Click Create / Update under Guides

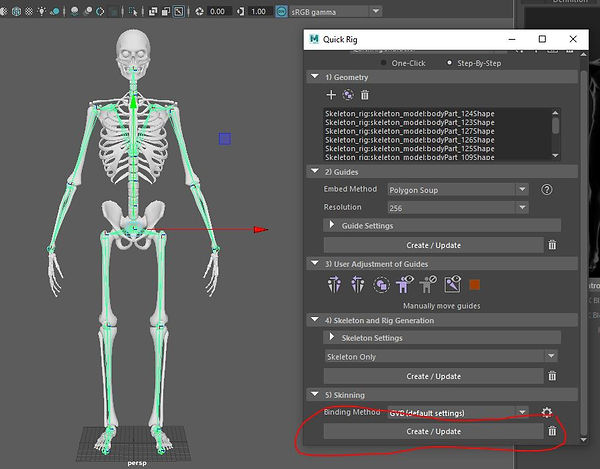[x=434, y=245]
